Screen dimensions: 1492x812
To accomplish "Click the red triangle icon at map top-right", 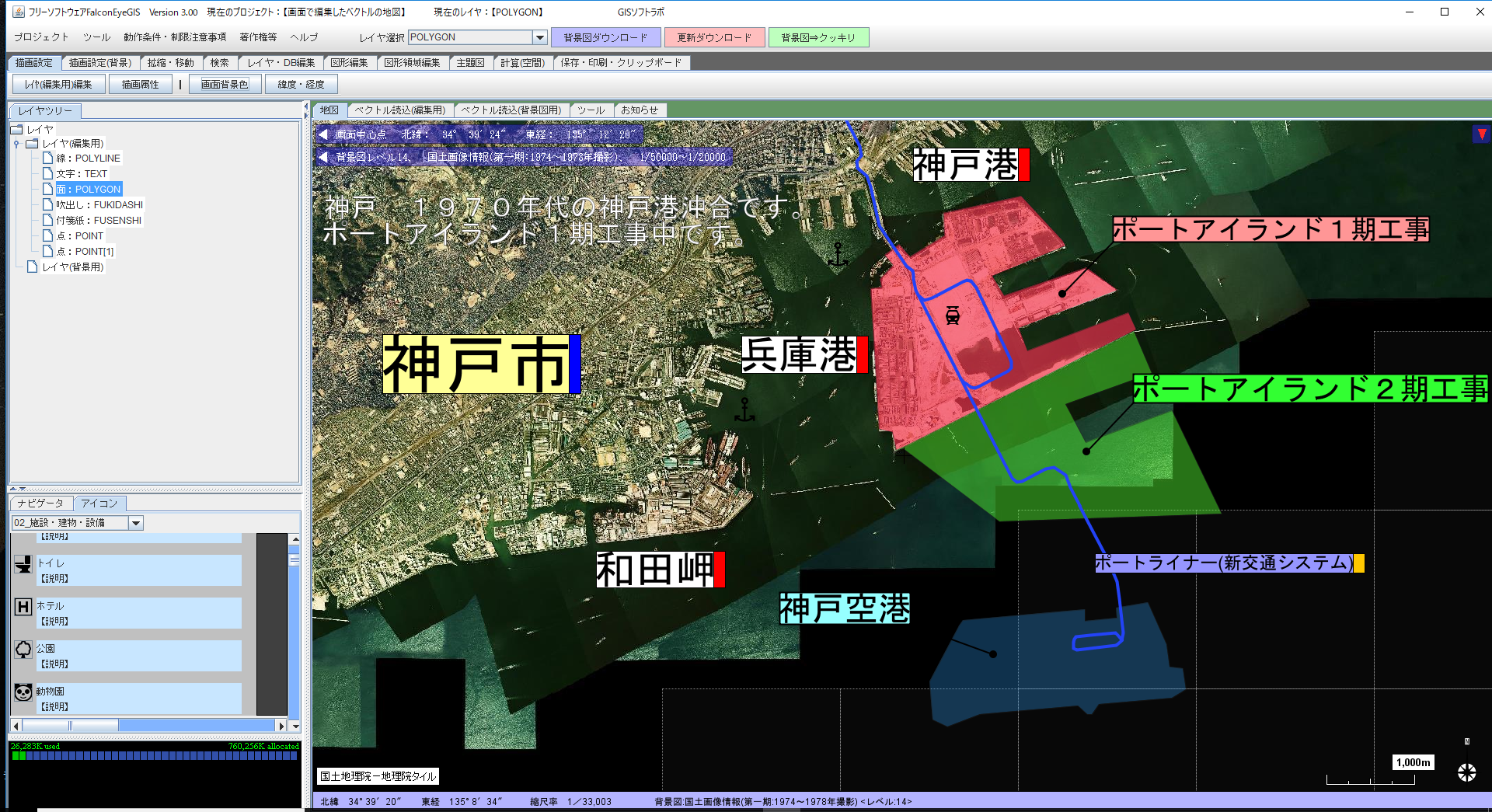I will tap(1481, 134).
